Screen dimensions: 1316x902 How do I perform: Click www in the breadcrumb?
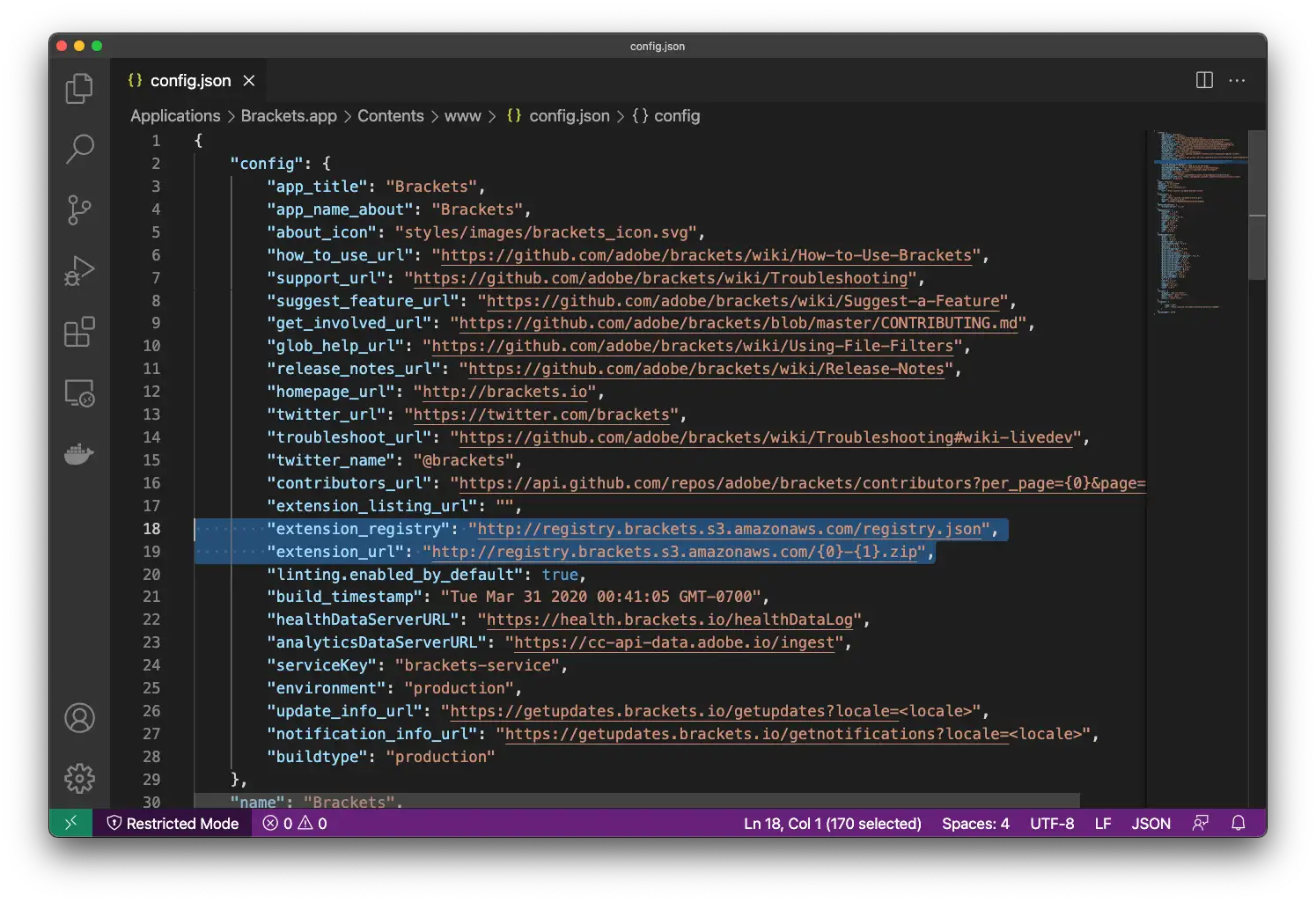(x=462, y=115)
